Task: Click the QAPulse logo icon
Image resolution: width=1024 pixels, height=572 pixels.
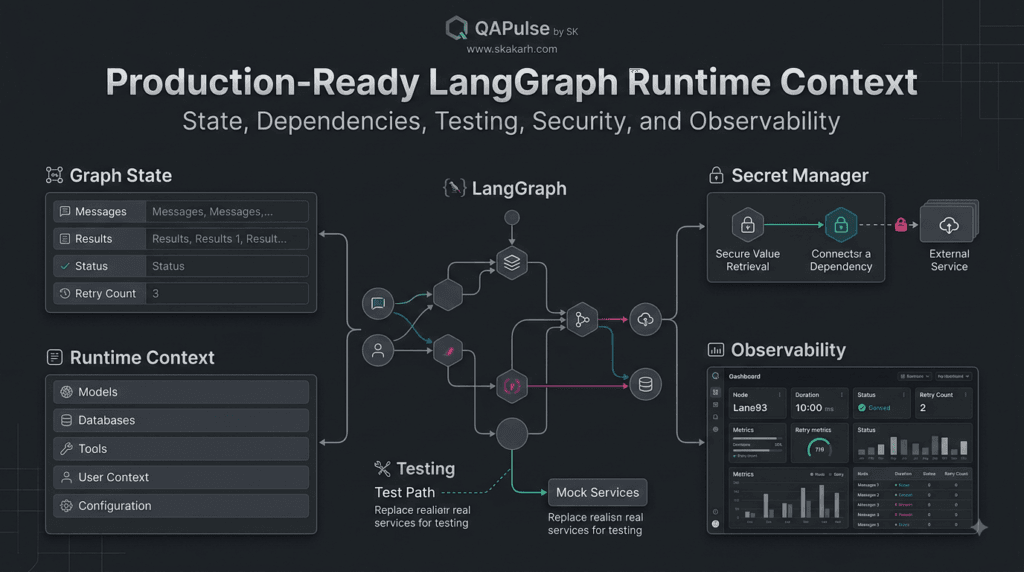Action: tap(456, 28)
